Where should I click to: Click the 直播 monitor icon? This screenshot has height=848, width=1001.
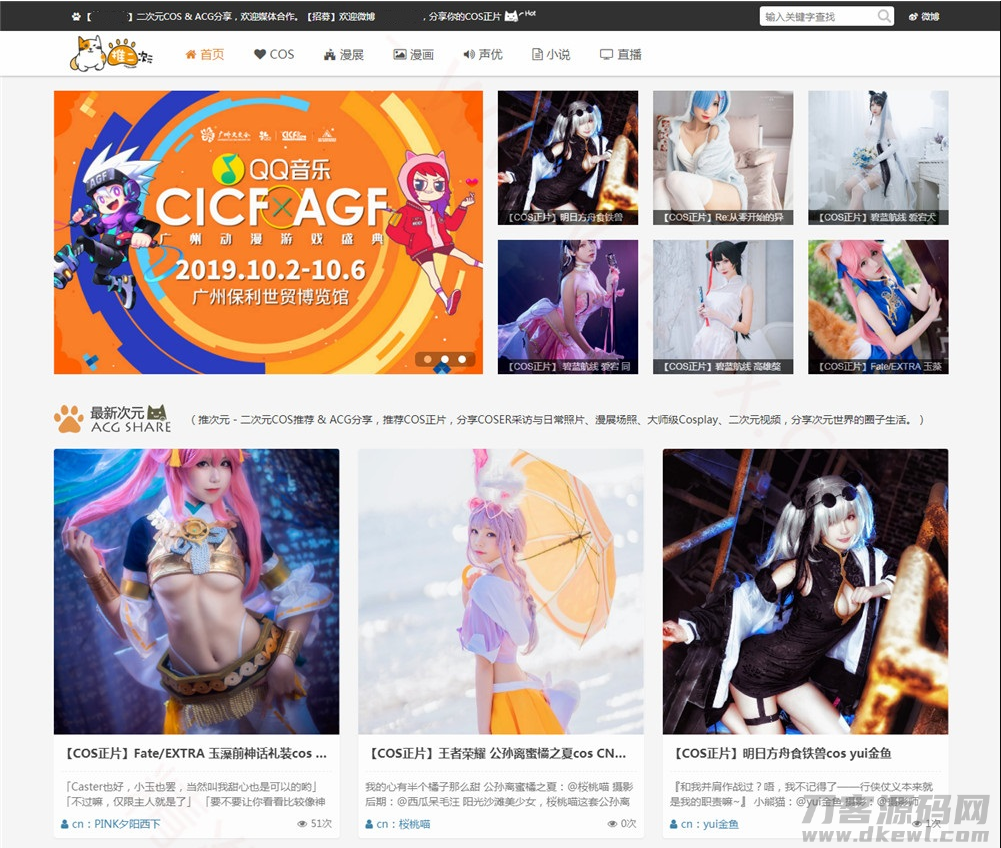pos(606,54)
